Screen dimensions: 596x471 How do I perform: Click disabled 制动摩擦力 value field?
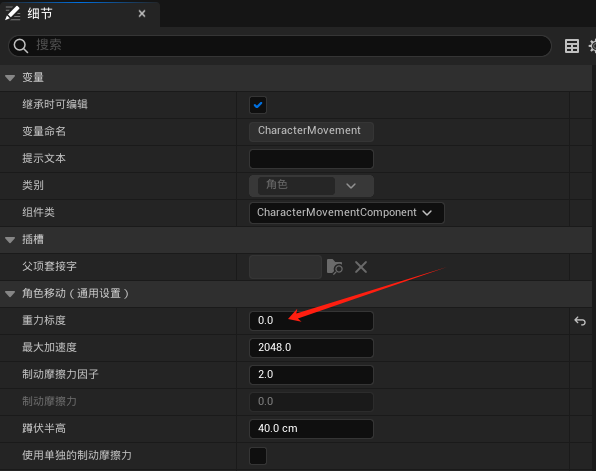(x=311, y=402)
